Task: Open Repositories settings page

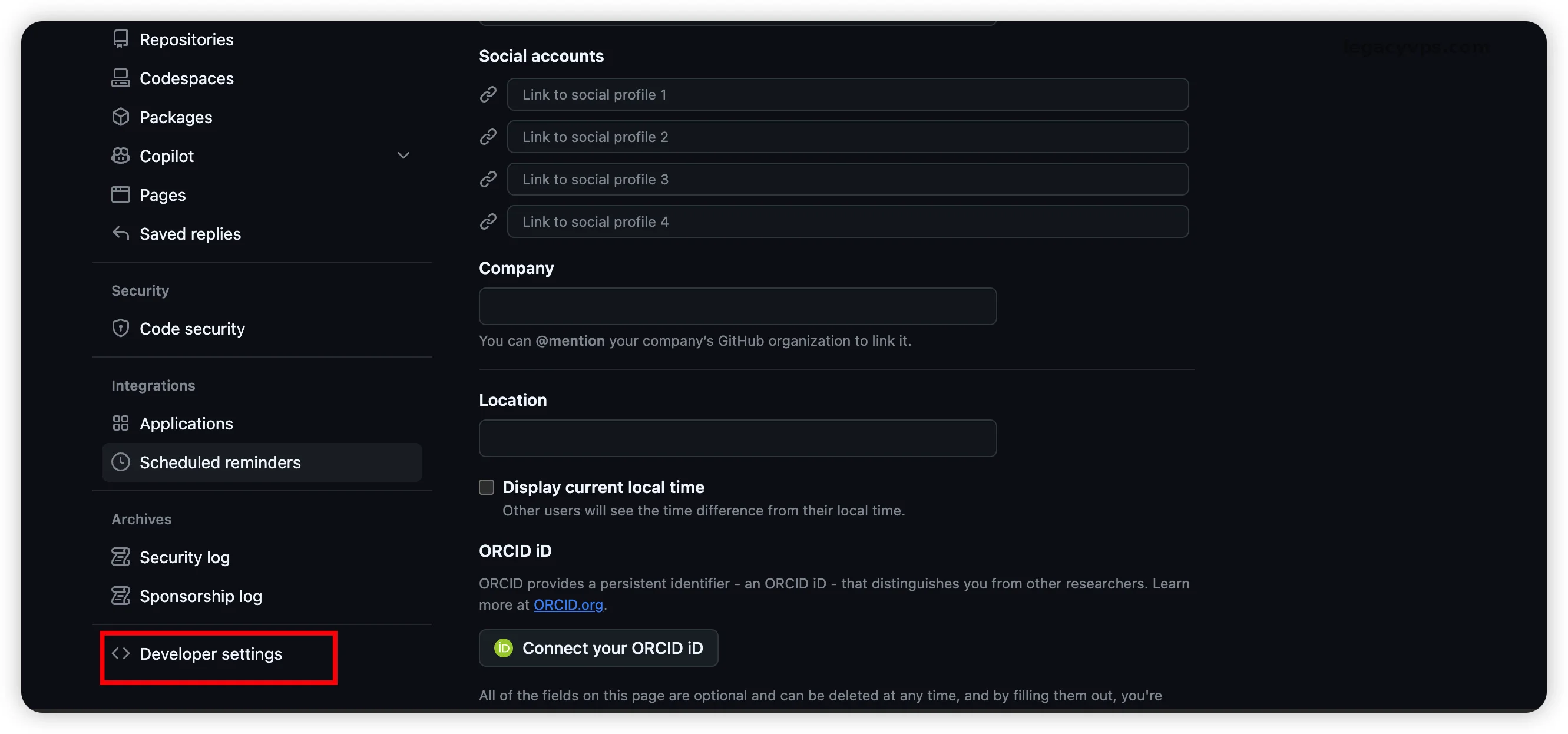Action: coord(262,39)
